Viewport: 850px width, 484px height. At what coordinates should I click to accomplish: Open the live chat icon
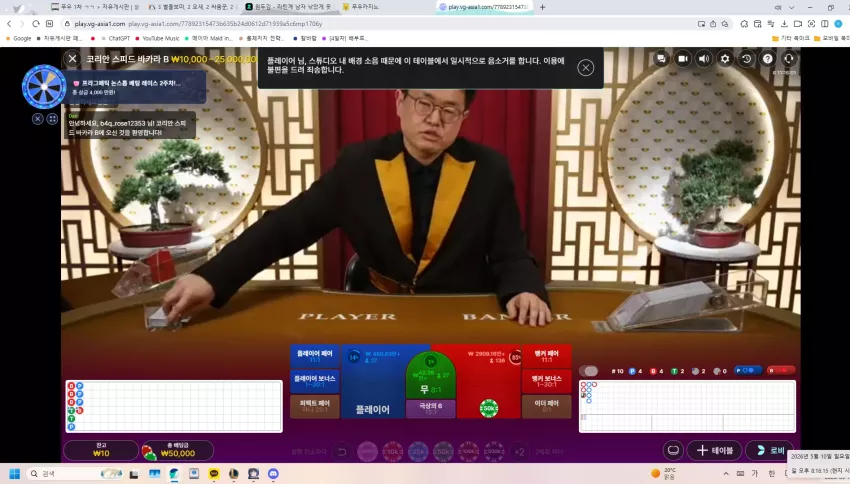[661, 59]
